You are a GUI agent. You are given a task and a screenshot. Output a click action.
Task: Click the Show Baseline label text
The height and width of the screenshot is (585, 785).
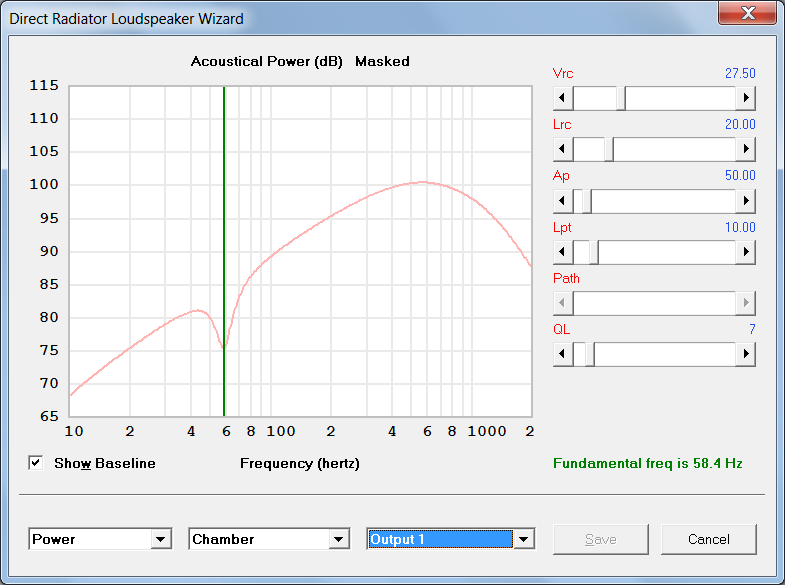[x=105, y=463]
